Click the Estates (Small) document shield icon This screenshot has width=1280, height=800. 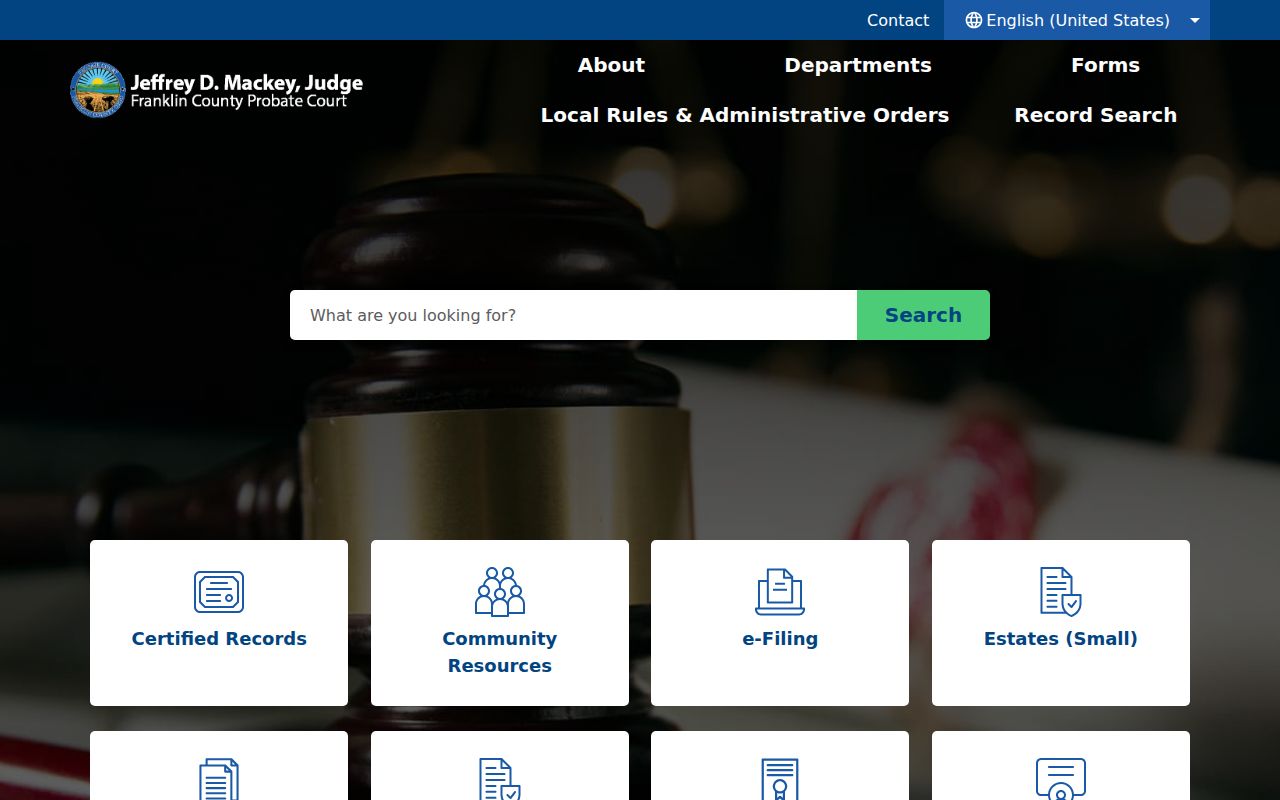[1061, 591]
